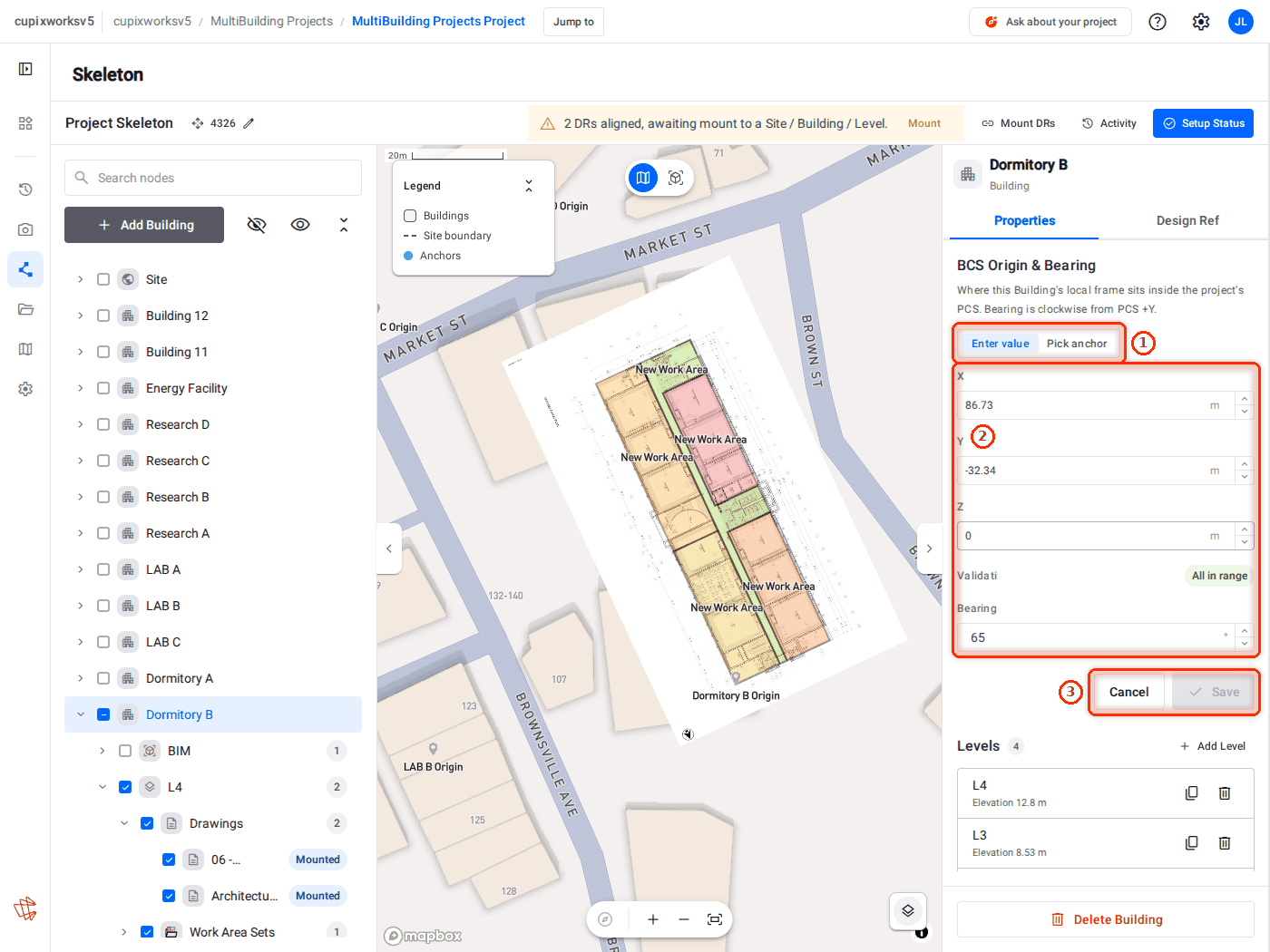
Task: Select the Properties tab
Action: 1024,220
